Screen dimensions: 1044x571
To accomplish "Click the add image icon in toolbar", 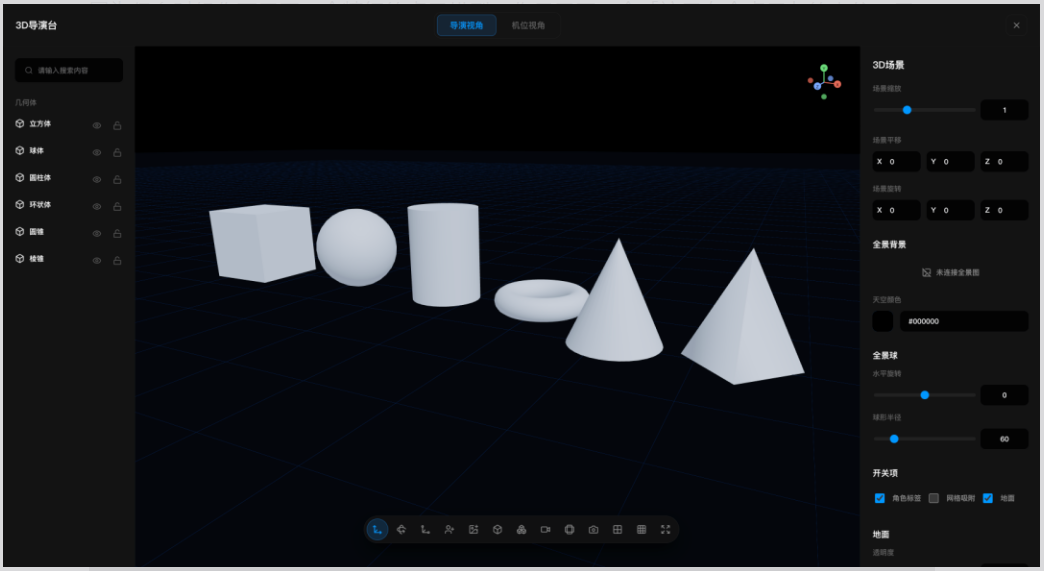I will (473, 530).
